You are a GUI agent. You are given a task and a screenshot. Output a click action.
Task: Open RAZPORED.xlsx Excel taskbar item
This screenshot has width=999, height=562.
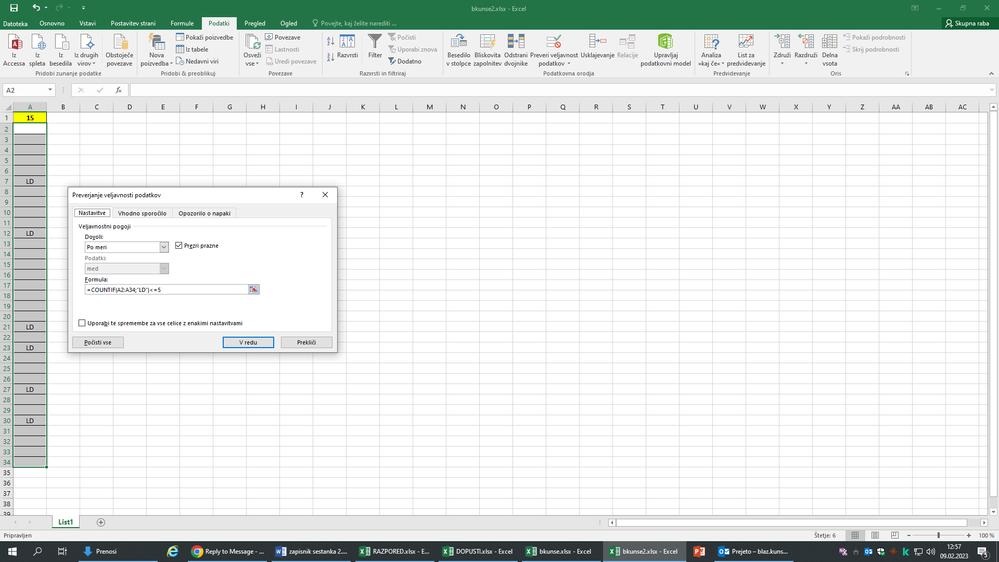pyautogui.click(x=394, y=551)
